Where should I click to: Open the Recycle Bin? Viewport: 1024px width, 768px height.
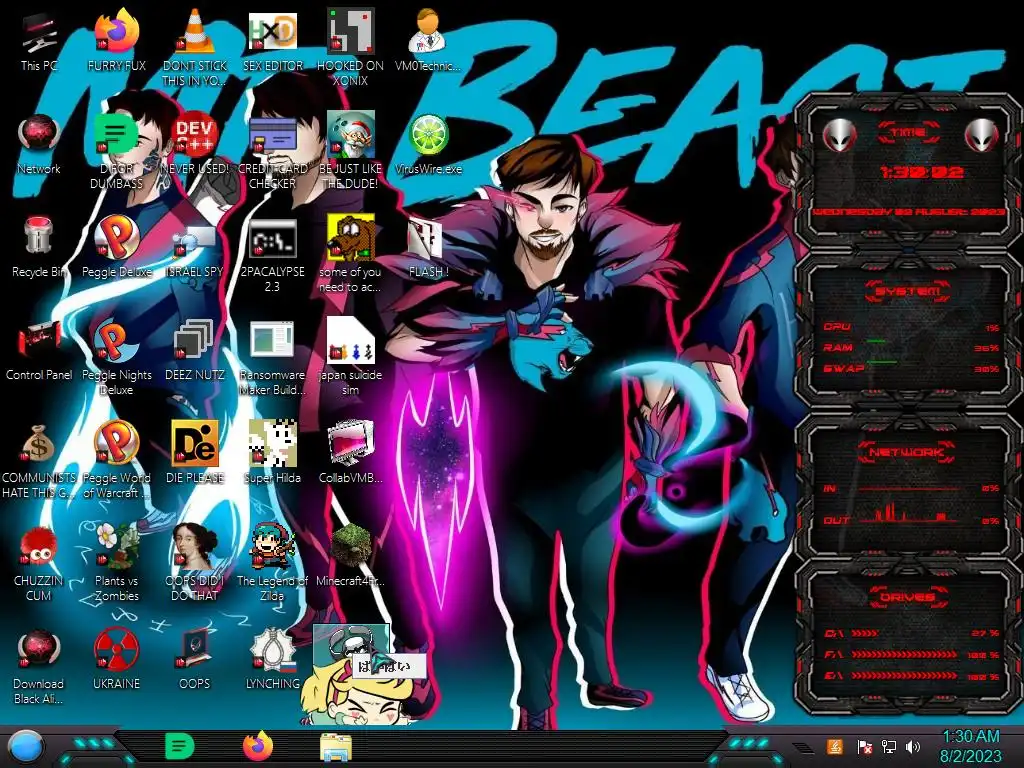[x=39, y=247]
